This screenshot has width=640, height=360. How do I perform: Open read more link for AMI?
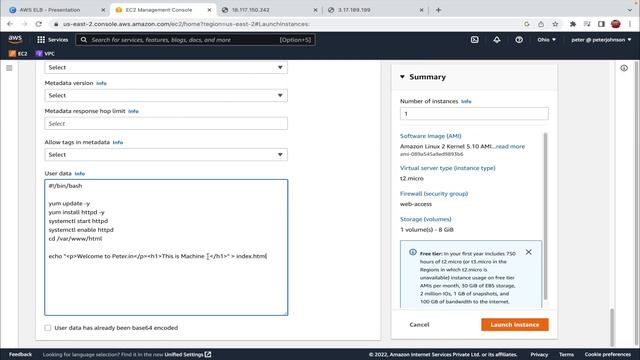(x=510, y=146)
